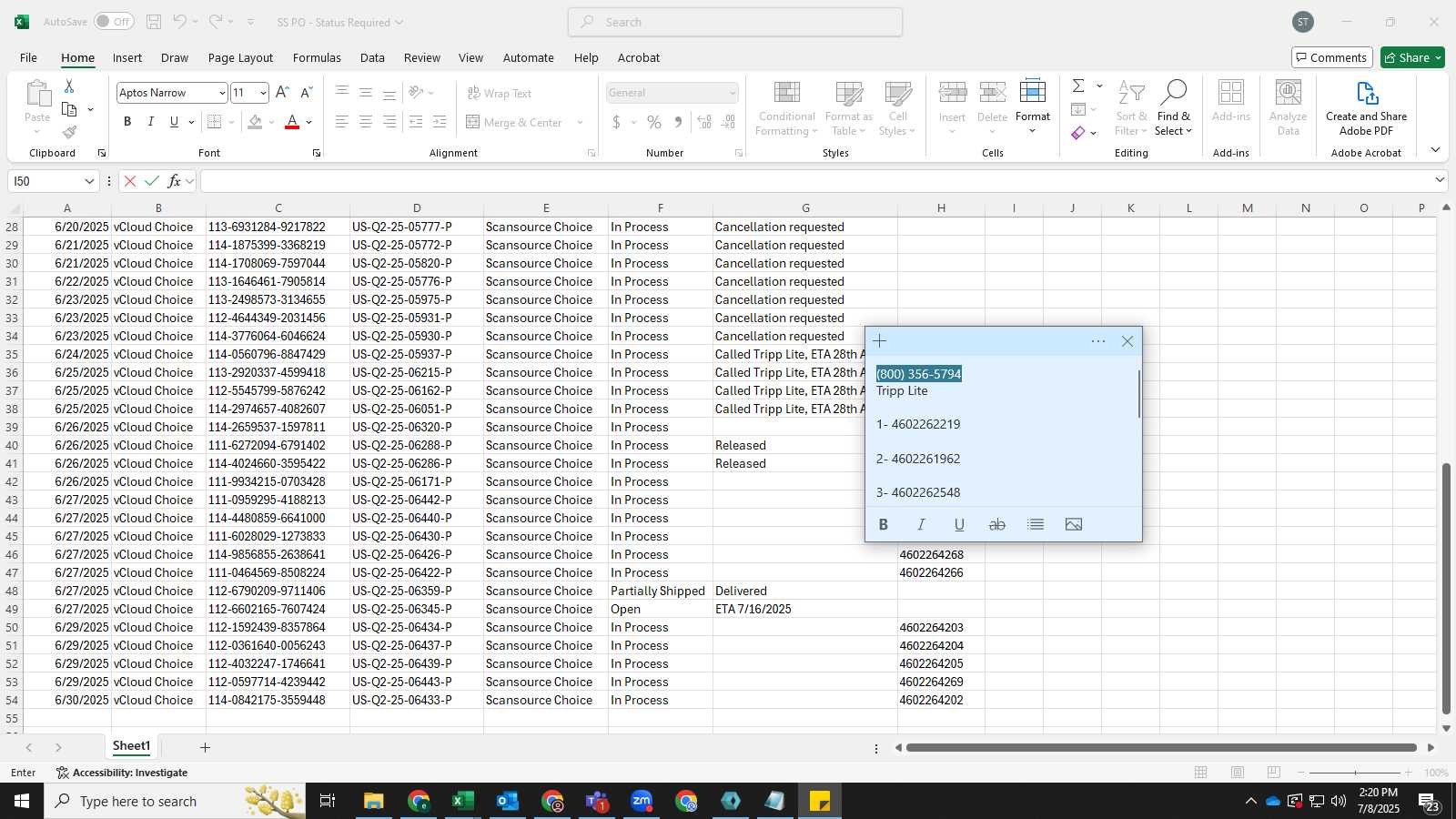This screenshot has height=819, width=1456.
Task: Align cell text to the left
Action: [x=342, y=122]
